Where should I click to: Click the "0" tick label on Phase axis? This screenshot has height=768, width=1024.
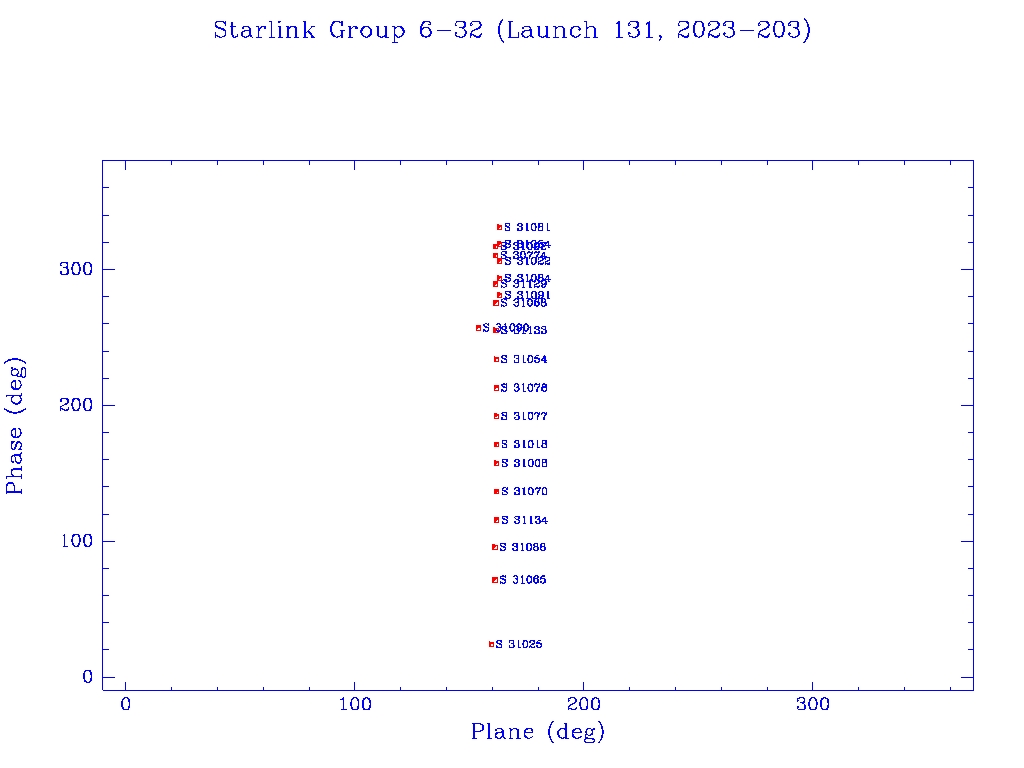click(x=87, y=677)
